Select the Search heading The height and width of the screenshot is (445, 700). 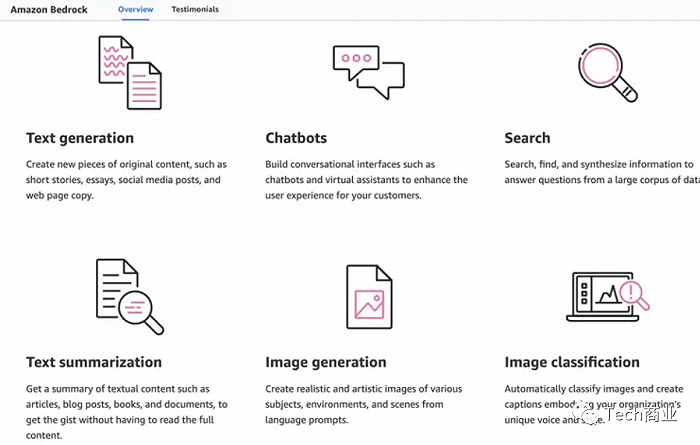coord(527,138)
